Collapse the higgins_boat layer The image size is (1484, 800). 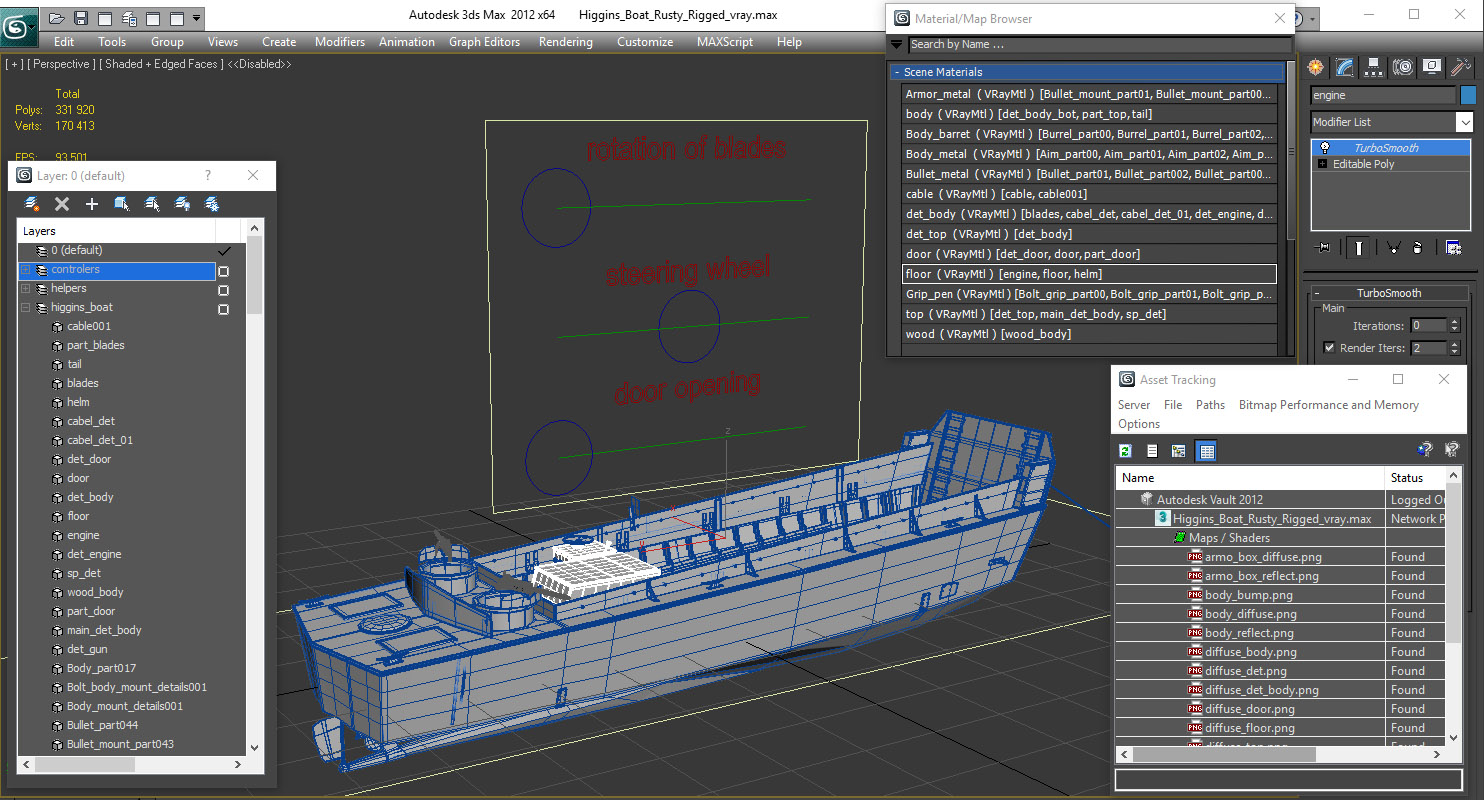click(x=25, y=308)
